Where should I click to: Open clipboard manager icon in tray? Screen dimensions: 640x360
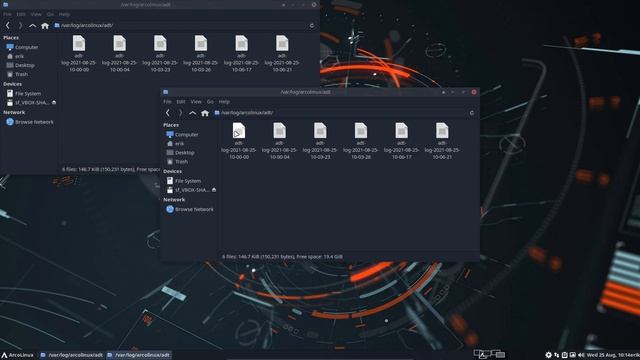(x=564, y=355)
